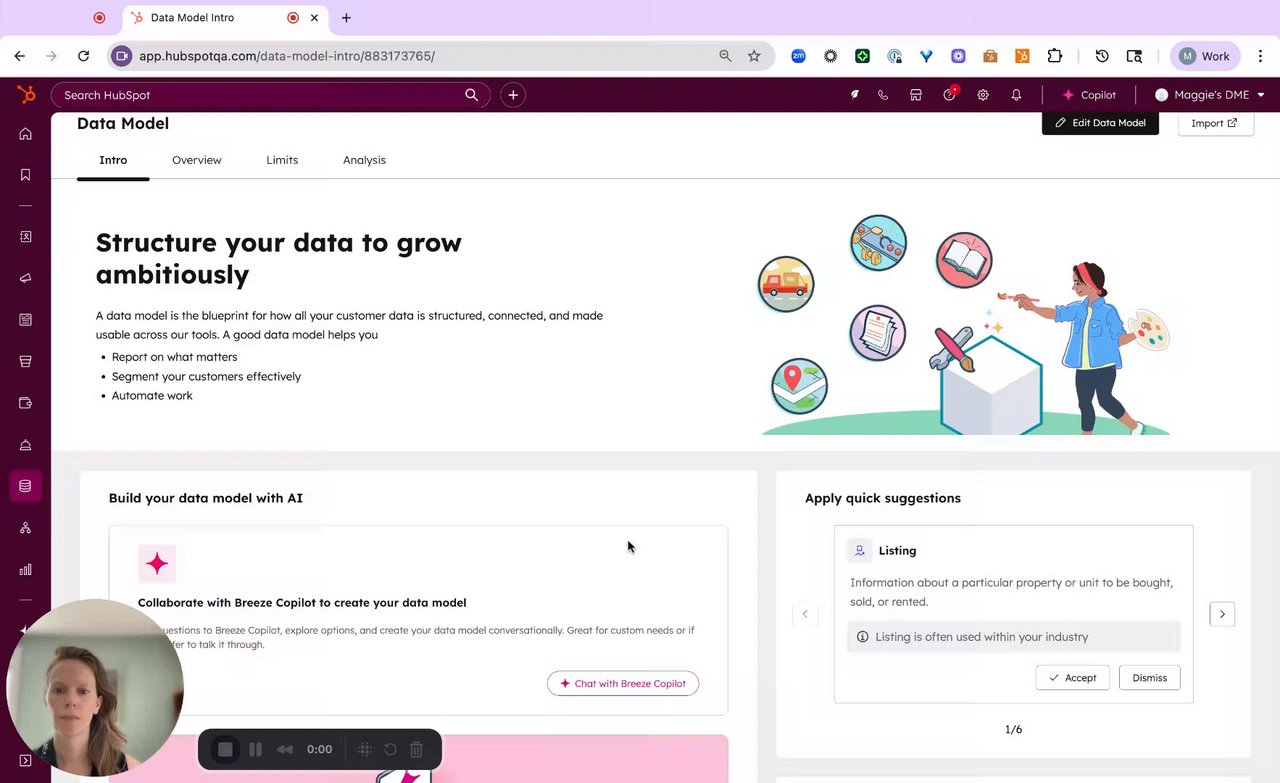Dismiss the Listing suggestion
The height and width of the screenshot is (783, 1280).
[1149, 677]
